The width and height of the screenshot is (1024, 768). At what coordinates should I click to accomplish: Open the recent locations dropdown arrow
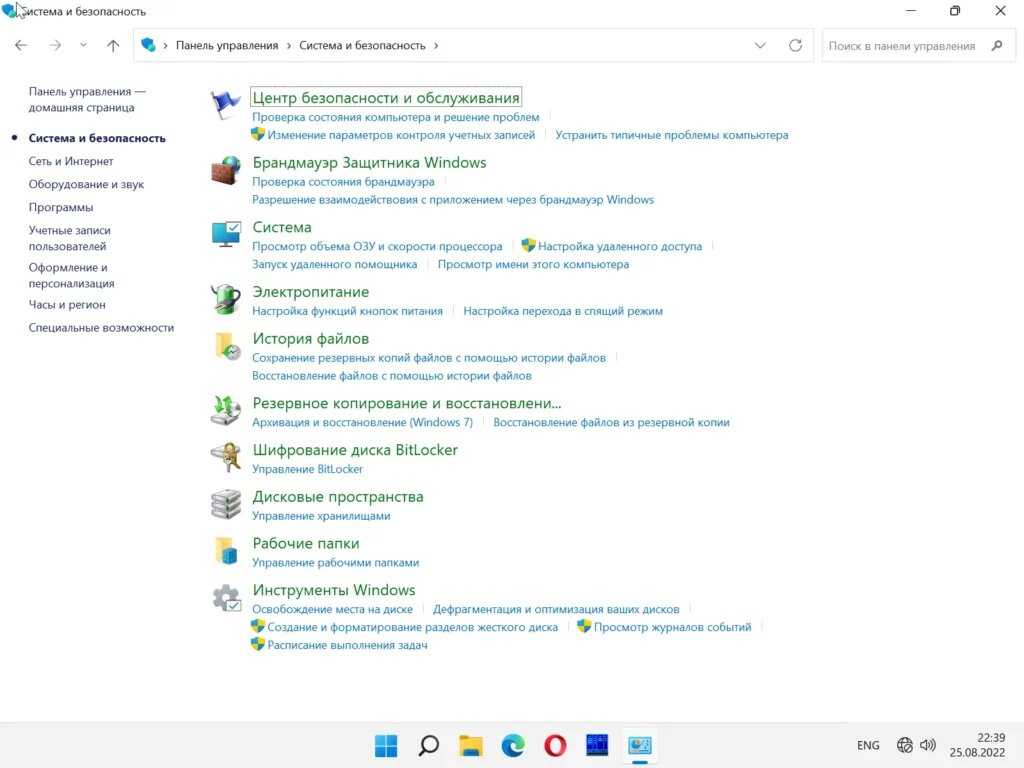[x=83, y=45]
